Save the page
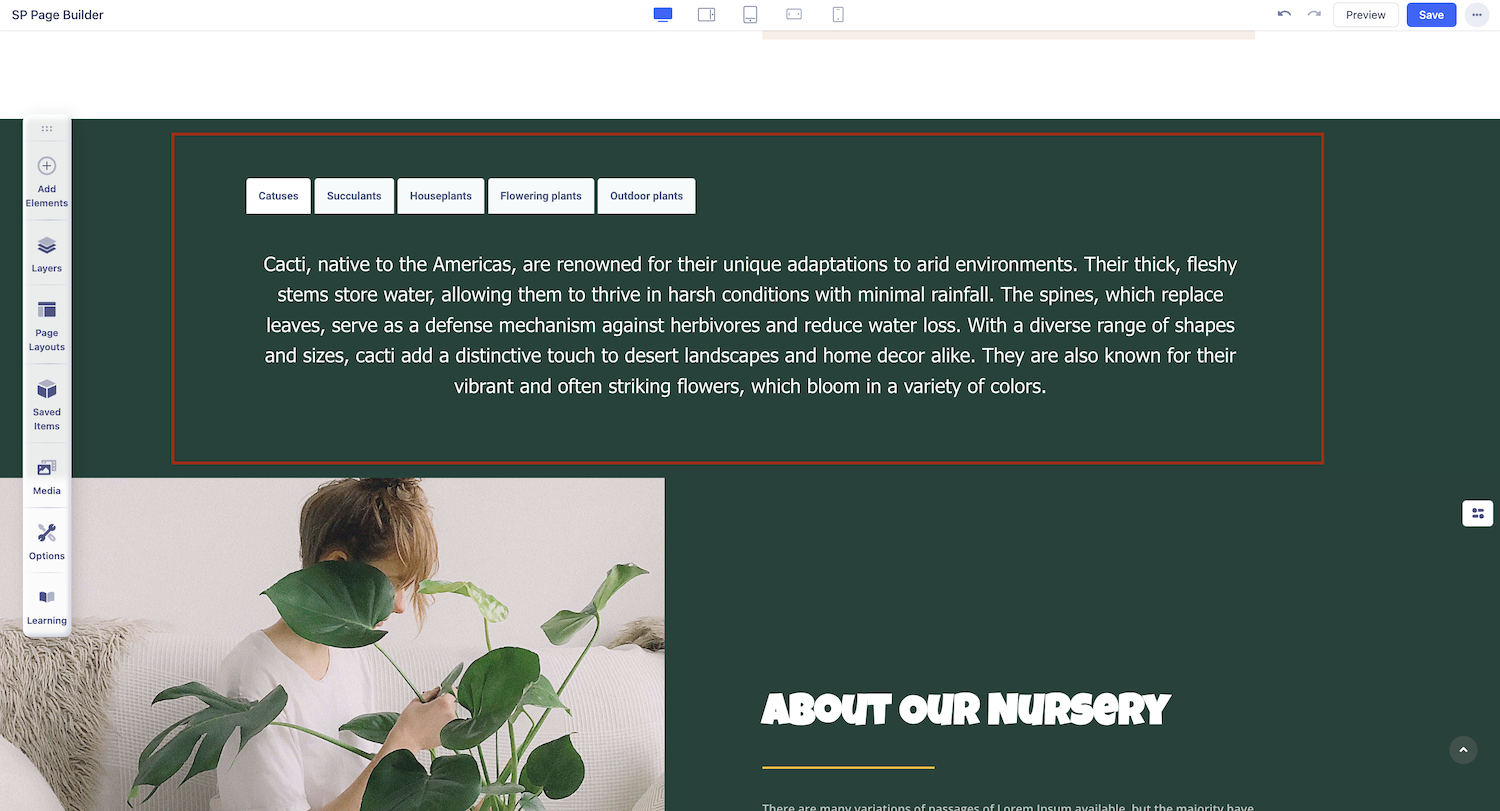1500x811 pixels. pos(1431,15)
